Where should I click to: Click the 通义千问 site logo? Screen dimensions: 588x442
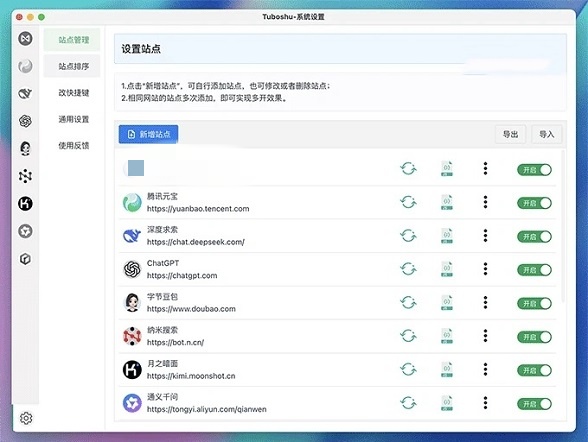pos(132,403)
